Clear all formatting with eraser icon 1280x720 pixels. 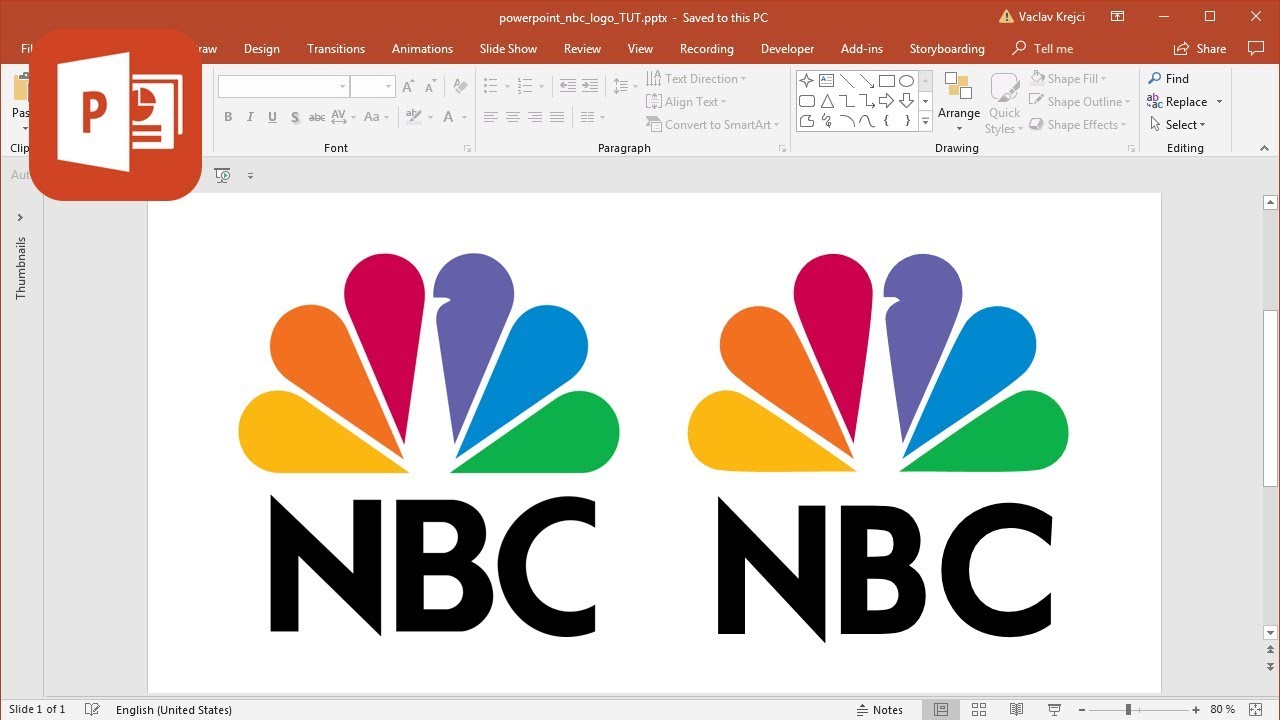(x=460, y=87)
